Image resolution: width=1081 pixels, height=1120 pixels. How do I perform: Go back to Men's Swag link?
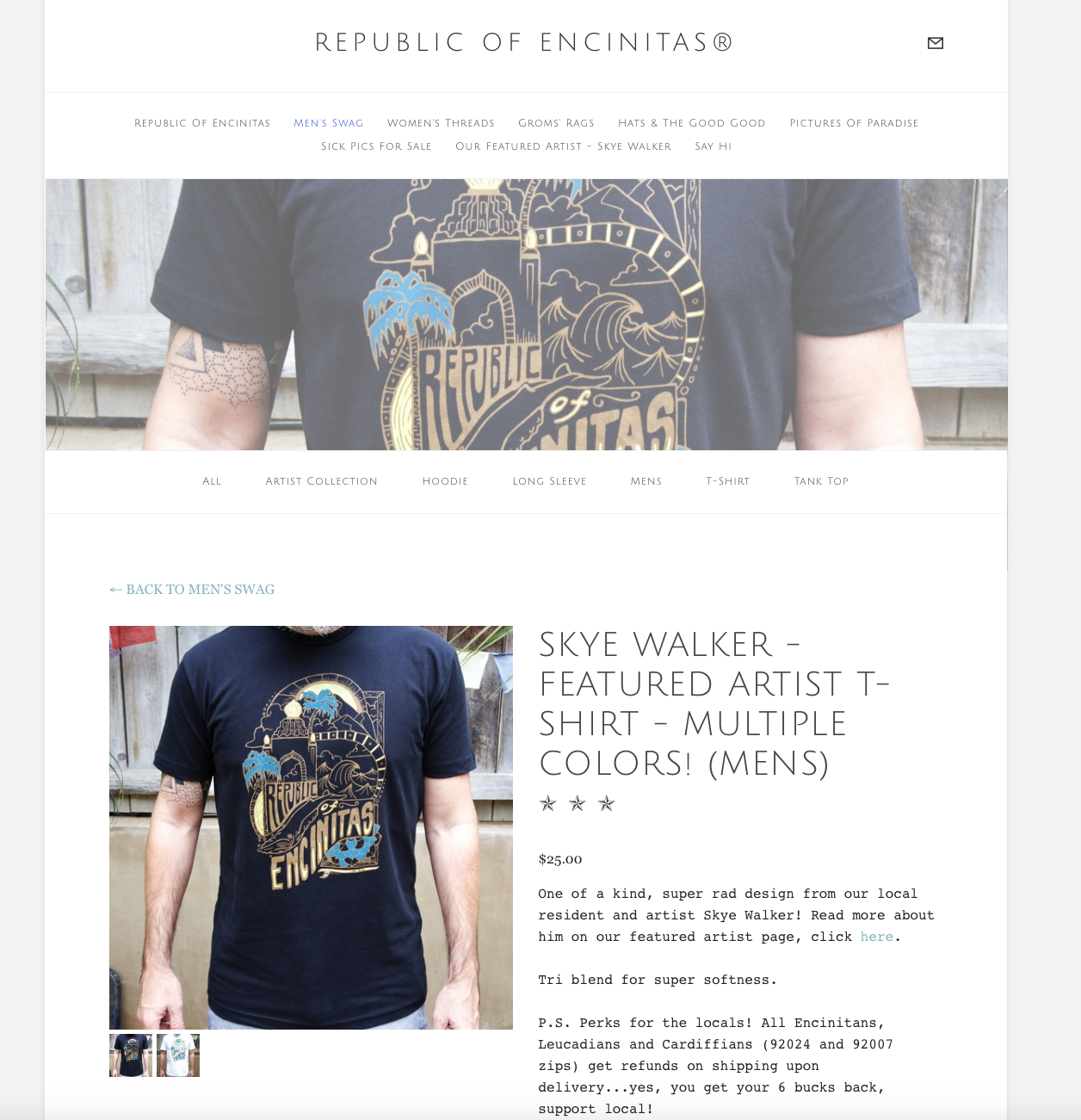click(x=192, y=590)
